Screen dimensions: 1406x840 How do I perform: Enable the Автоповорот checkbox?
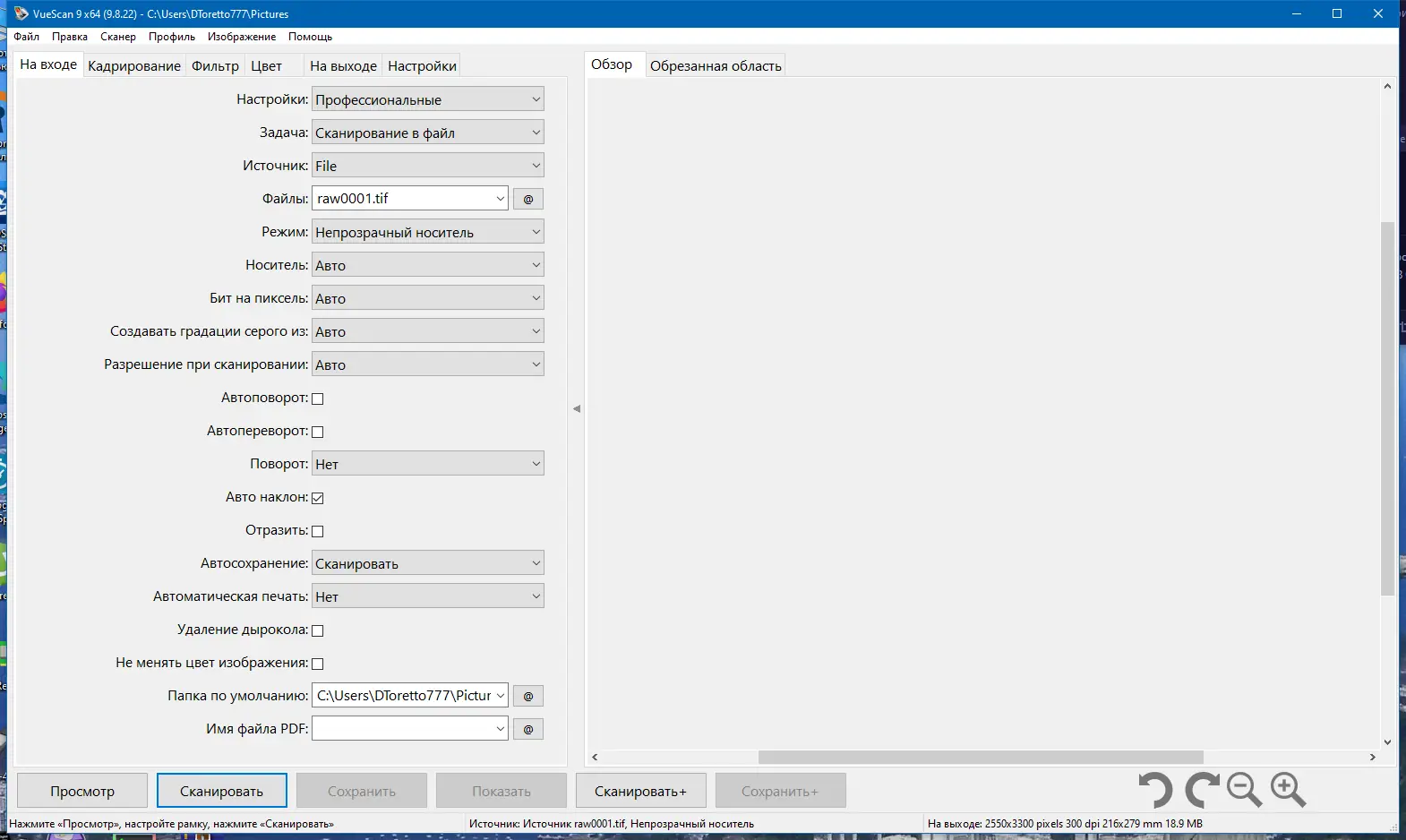[x=317, y=399]
